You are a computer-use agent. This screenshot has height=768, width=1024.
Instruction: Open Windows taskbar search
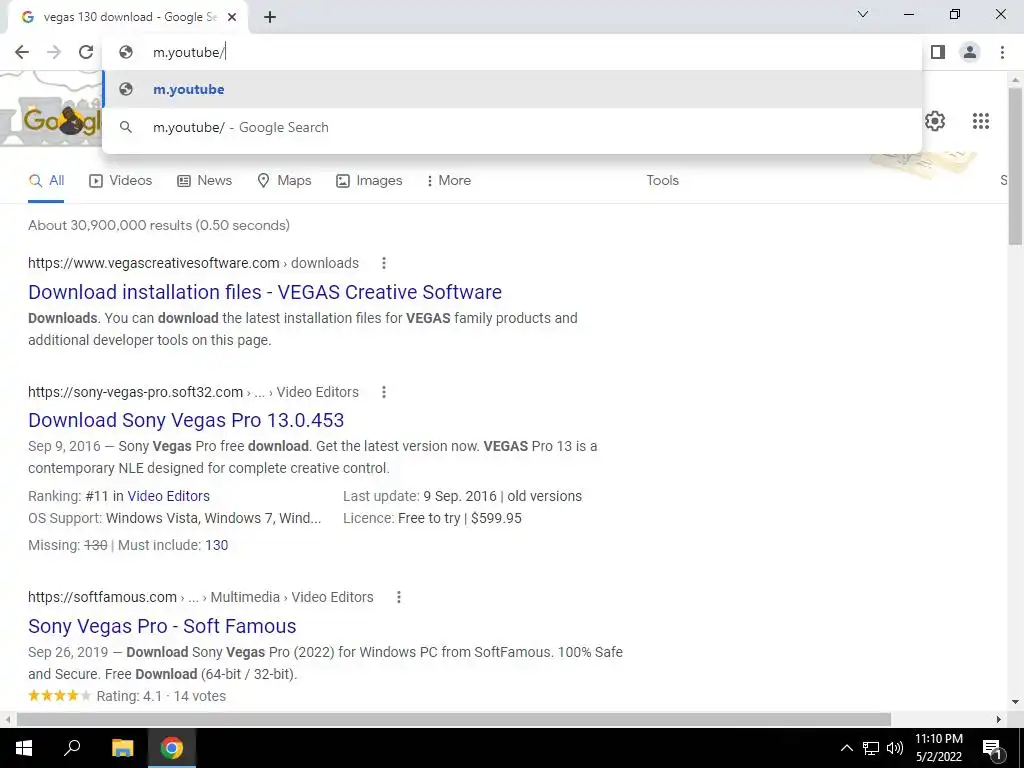pos(72,748)
